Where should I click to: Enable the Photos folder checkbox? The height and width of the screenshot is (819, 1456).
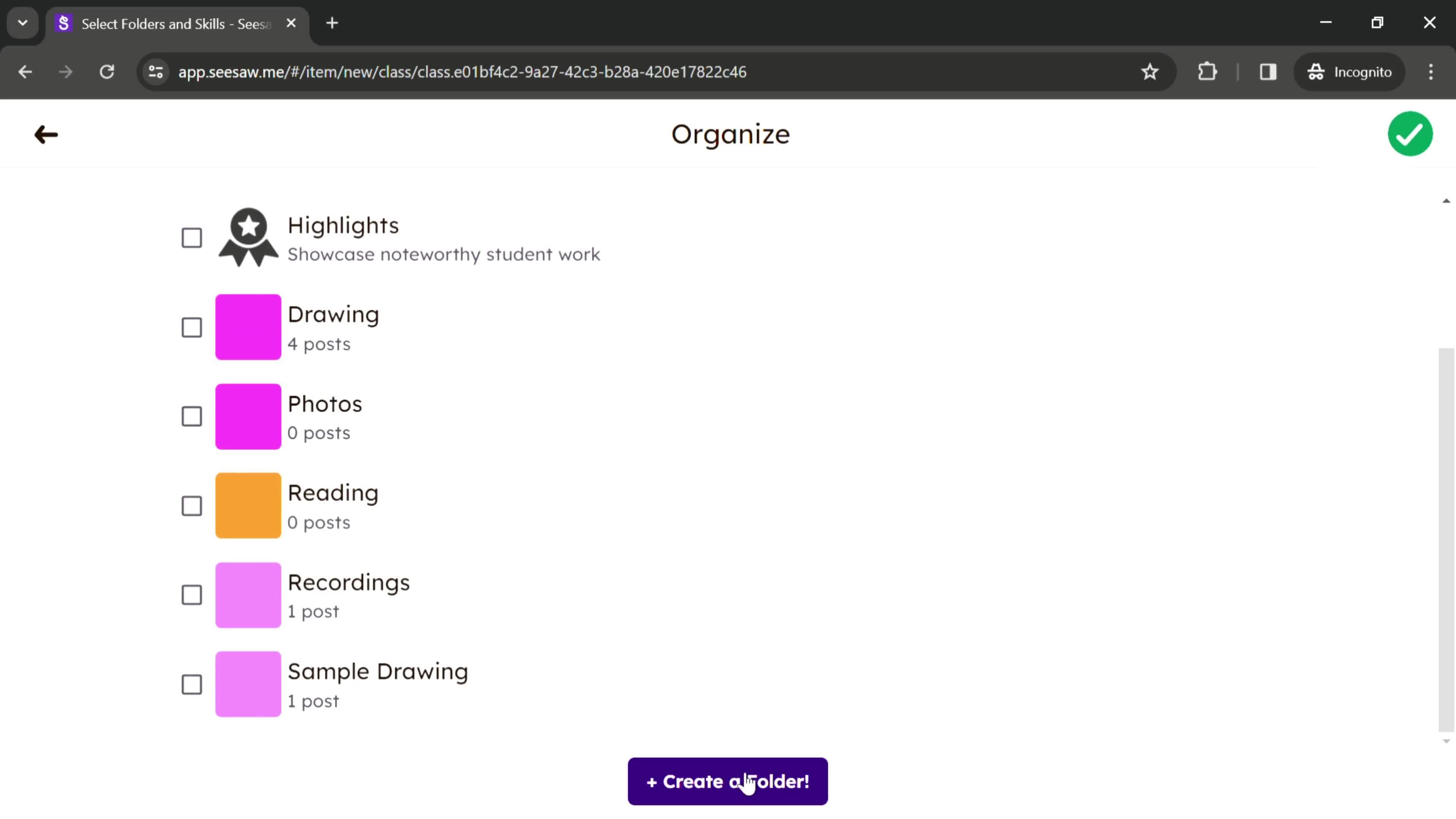point(191,416)
